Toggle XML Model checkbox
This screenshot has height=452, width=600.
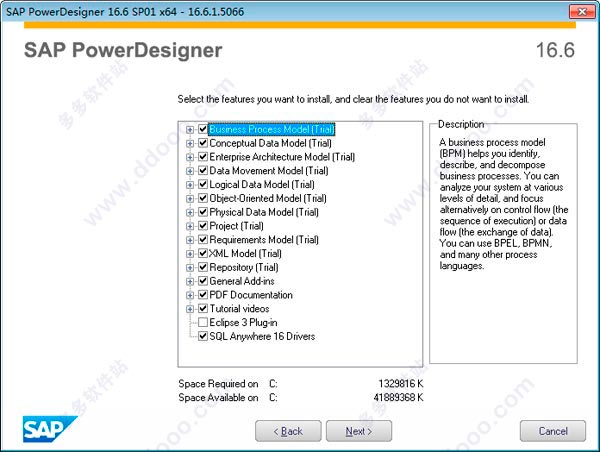tap(203, 253)
